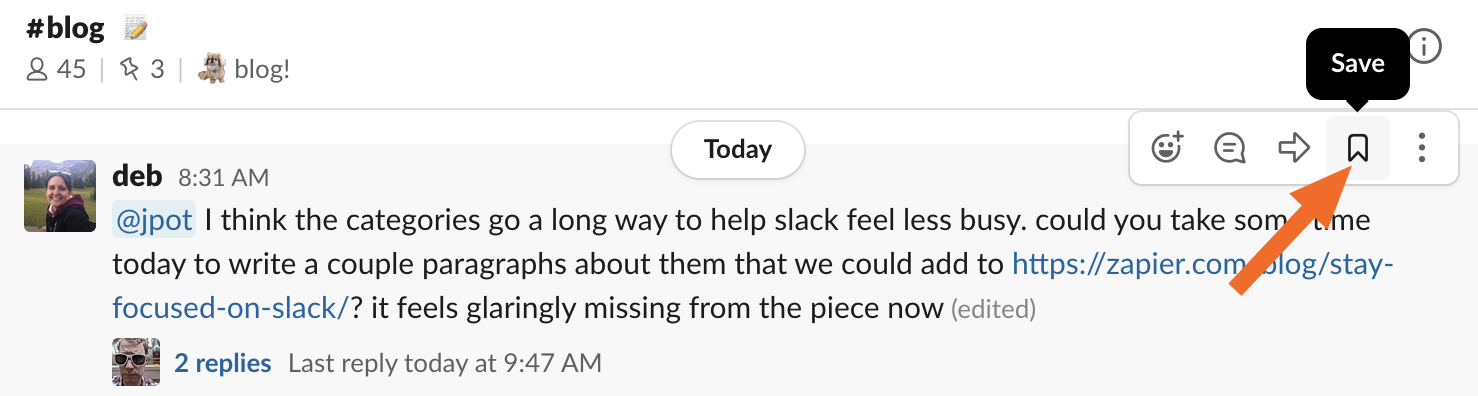
Task: View the 45 channel members
Action: pyautogui.click(x=56, y=70)
